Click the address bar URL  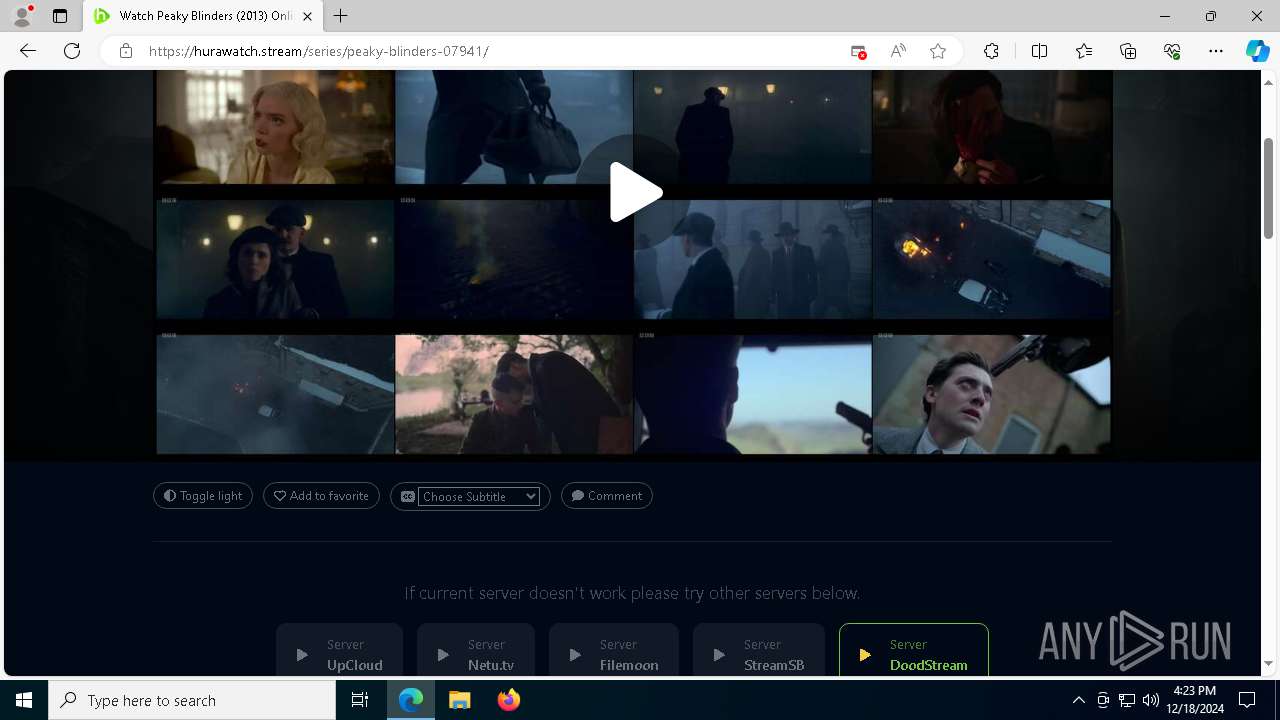point(318,51)
